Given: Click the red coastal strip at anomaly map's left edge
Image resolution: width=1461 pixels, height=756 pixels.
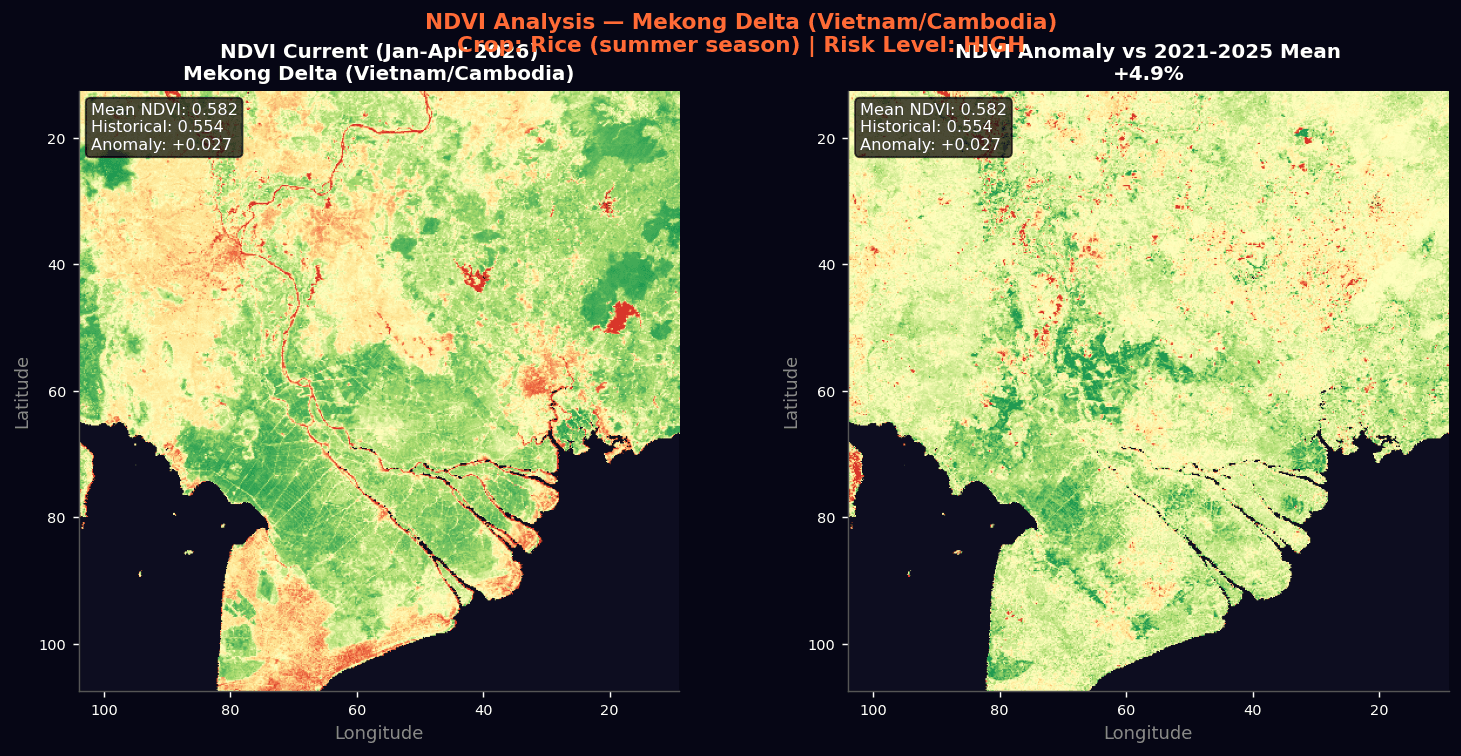Looking at the screenshot, I should click(855, 472).
